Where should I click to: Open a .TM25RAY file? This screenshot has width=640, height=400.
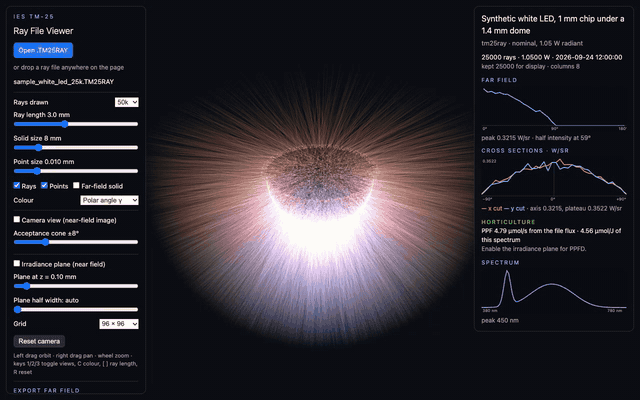pos(43,50)
